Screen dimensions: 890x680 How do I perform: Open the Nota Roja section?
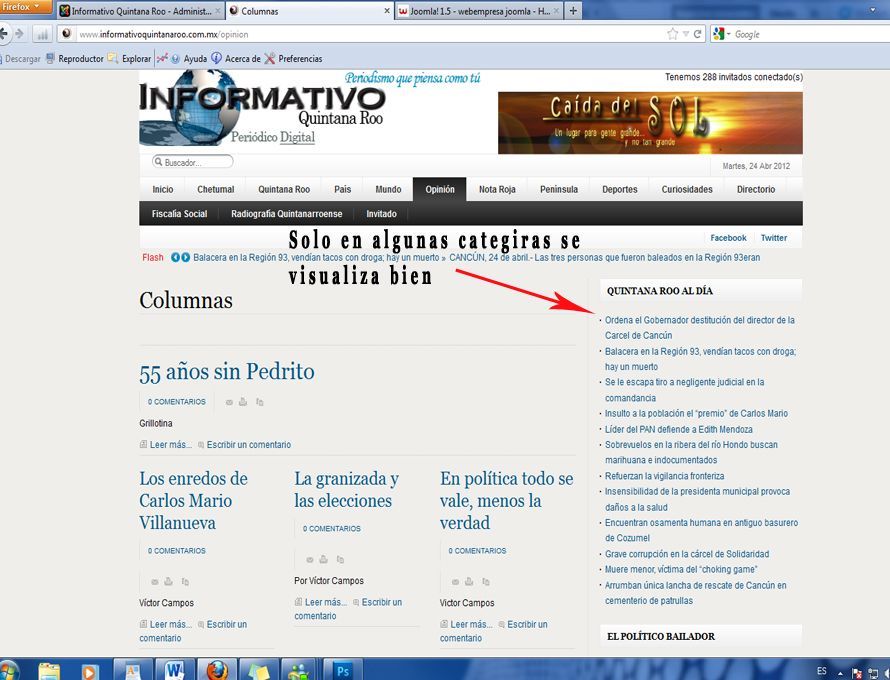point(497,189)
